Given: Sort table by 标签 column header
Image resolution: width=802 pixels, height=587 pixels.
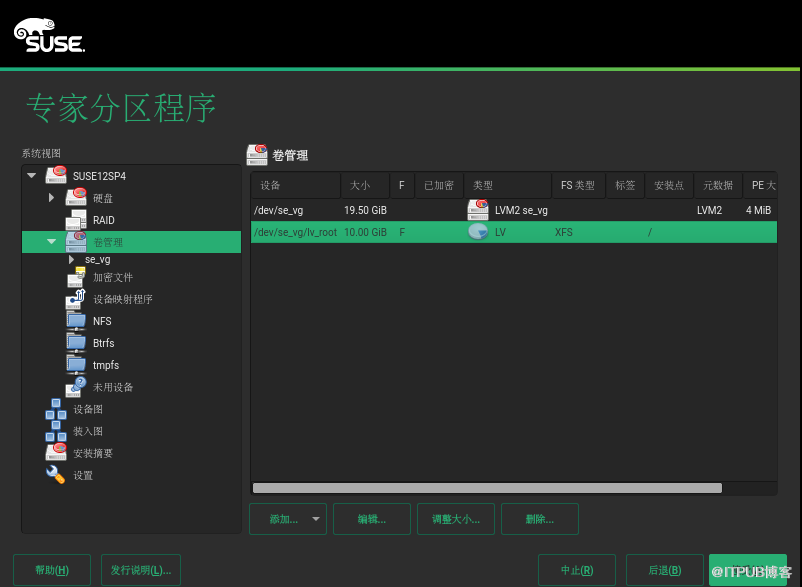Looking at the screenshot, I should point(625,185).
